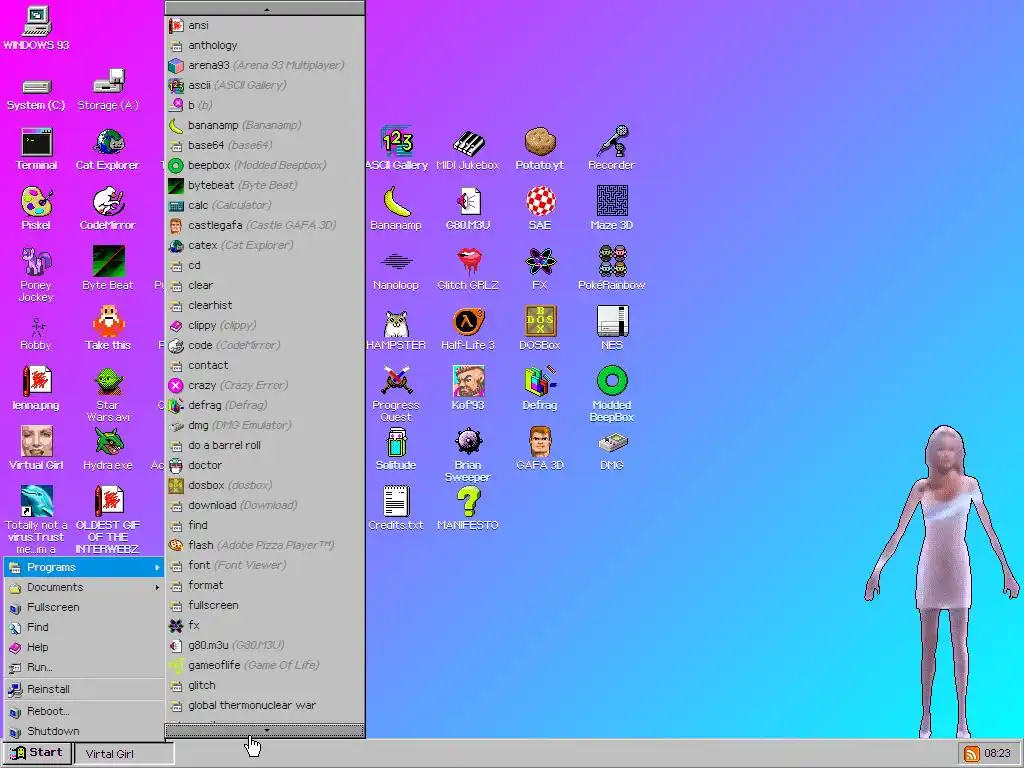Launch the MIDI Jukebox icon

click(x=468, y=149)
